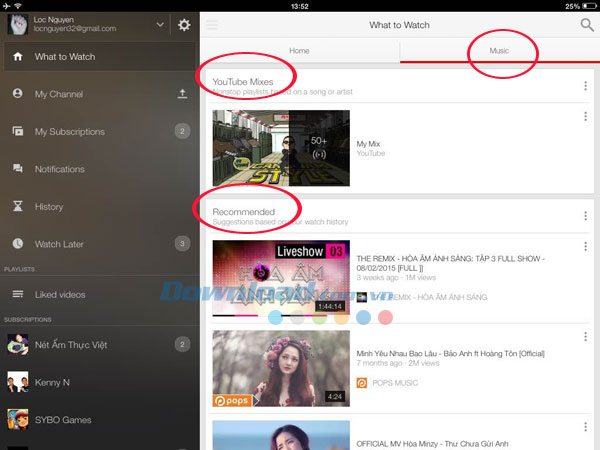Open more options for THE REMIX video
Screen dimensions: 600x450
point(585,246)
